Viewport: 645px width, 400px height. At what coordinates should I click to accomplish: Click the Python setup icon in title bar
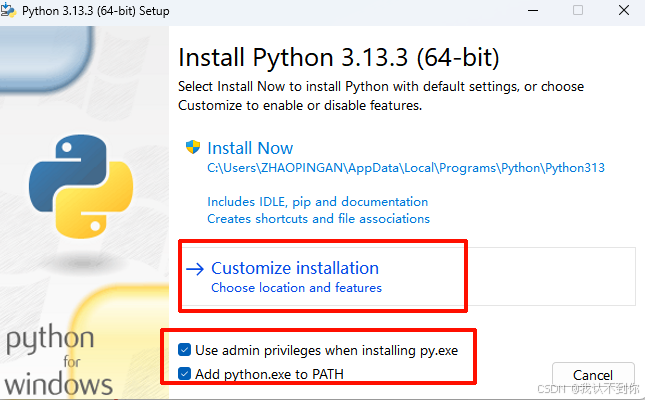[8, 10]
